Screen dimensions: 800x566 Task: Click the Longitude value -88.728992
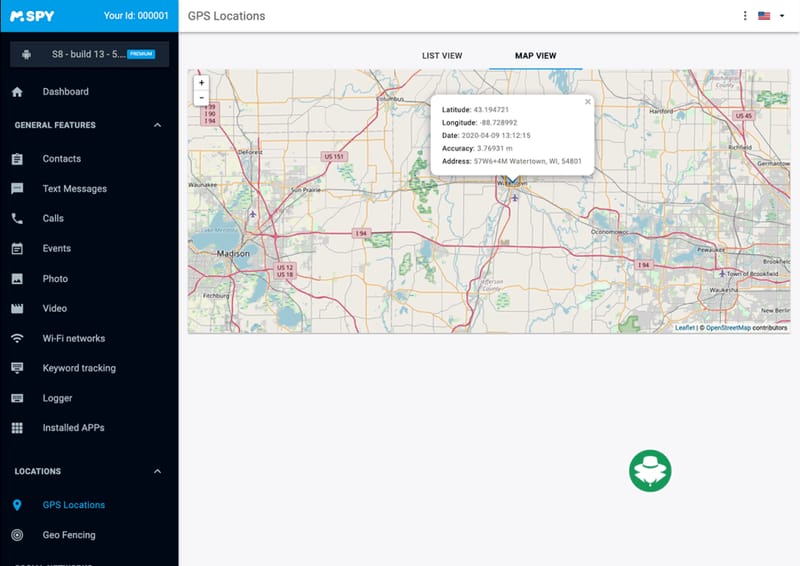(x=498, y=122)
